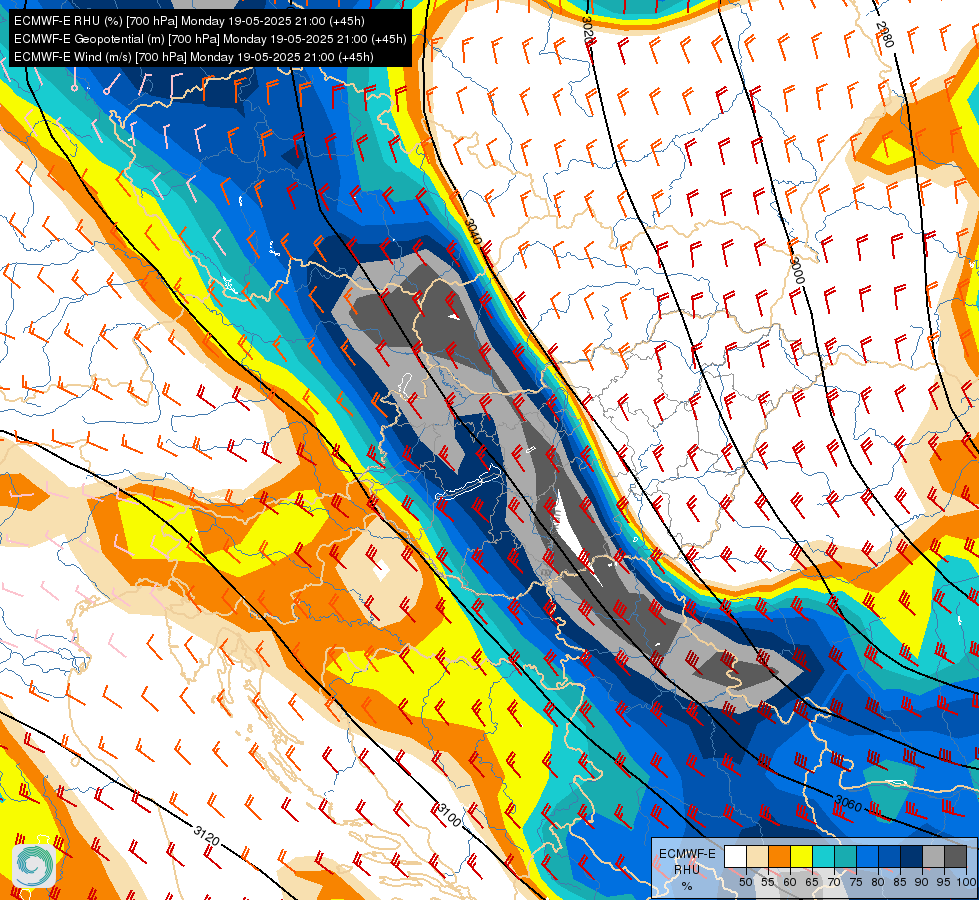Select the yellow 60-65 legend swatch

coord(801,856)
